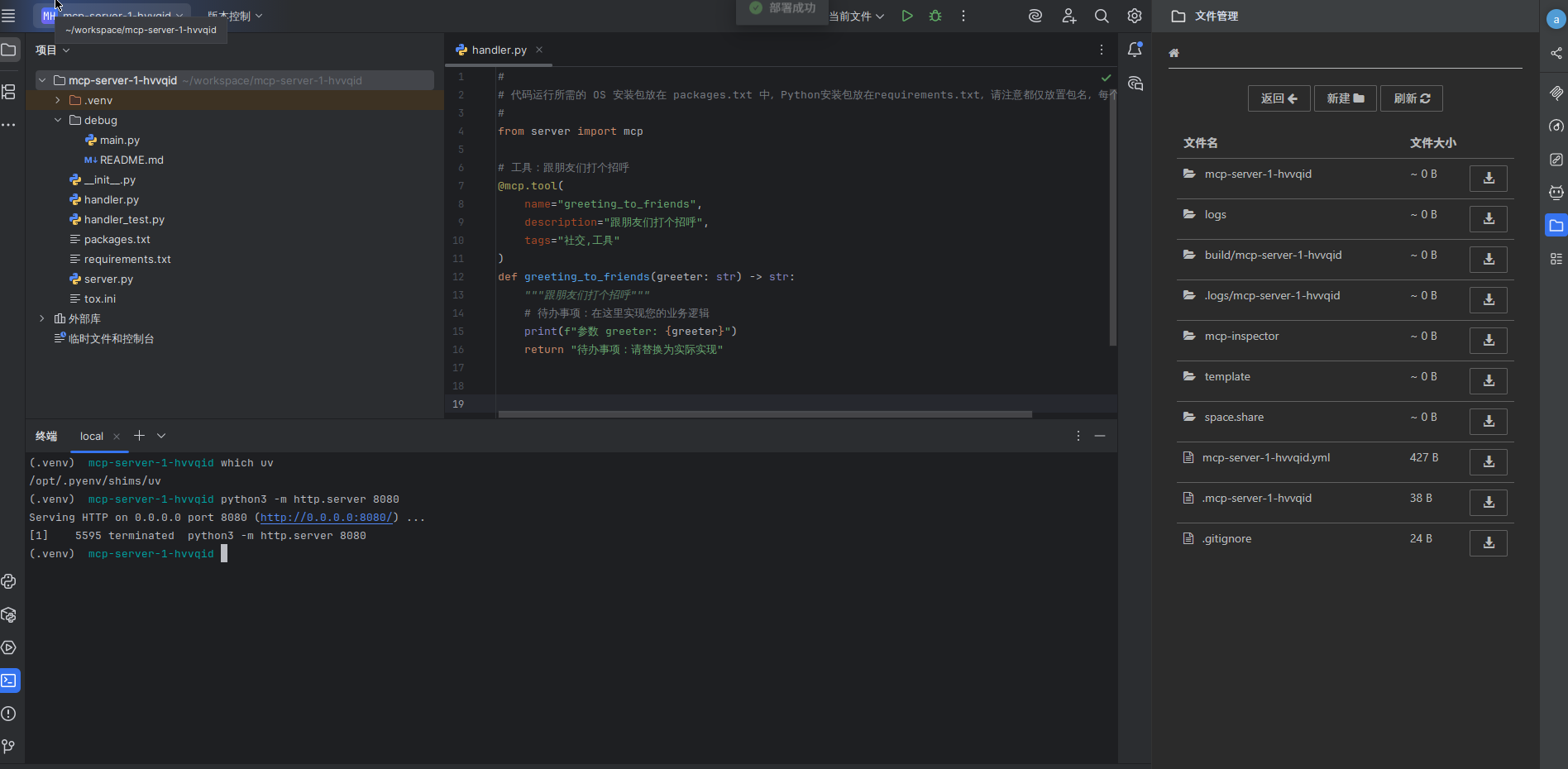The width and height of the screenshot is (1568, 769).
Task: Expand the 外部库 node
Action: click(x=42, y=318)
